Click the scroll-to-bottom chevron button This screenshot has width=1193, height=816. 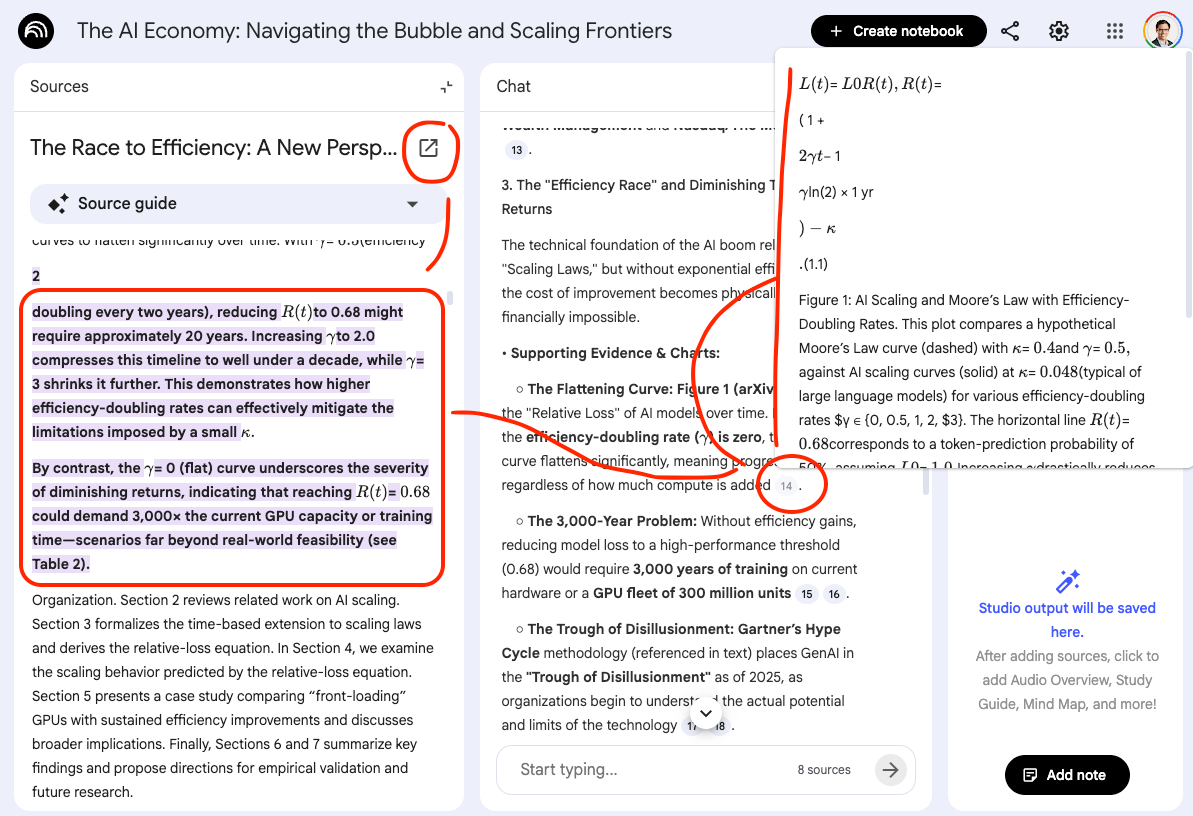coord(706,713)
